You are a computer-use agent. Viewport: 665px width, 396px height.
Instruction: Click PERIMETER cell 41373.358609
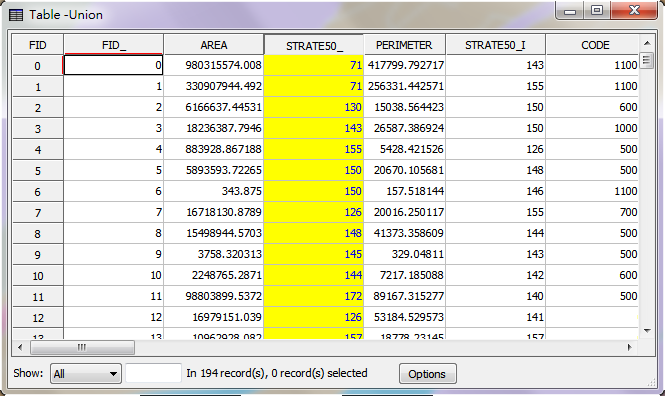pos(405,233)
